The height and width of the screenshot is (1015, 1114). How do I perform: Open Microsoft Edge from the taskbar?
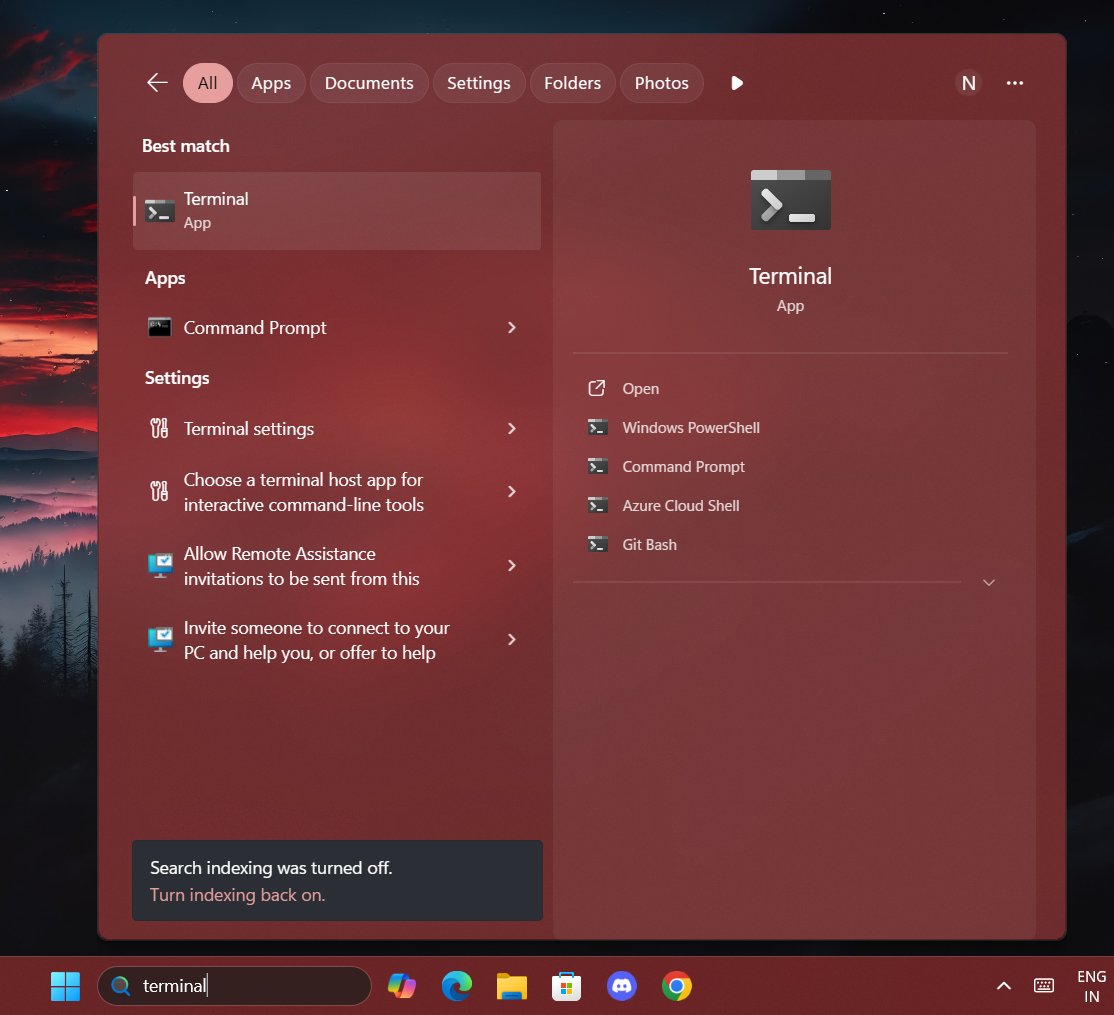click(x=457, y=986)
